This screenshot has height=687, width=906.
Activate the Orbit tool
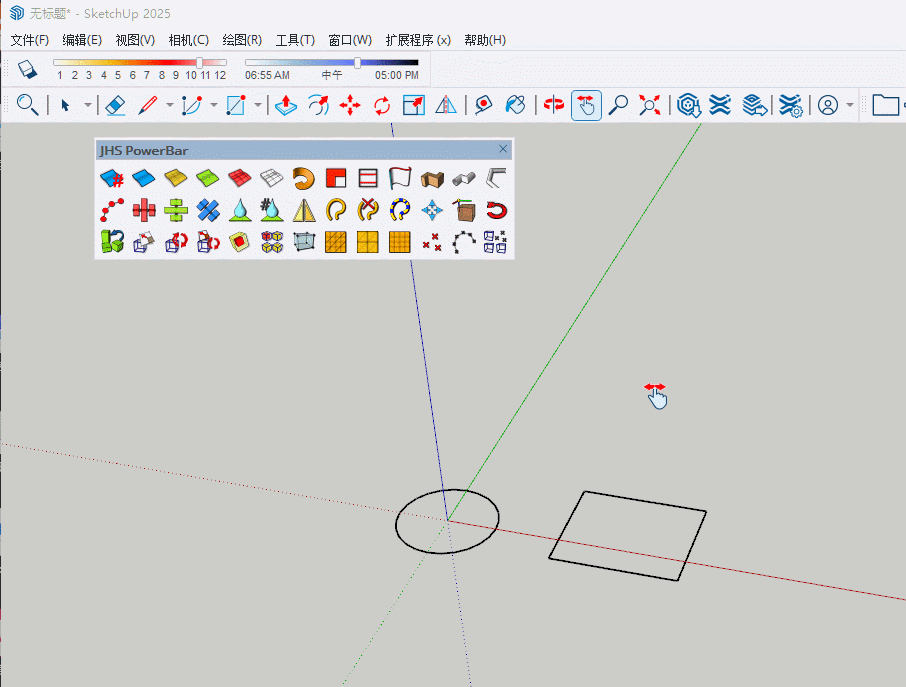pyautogui.click(x=554, y=105)
